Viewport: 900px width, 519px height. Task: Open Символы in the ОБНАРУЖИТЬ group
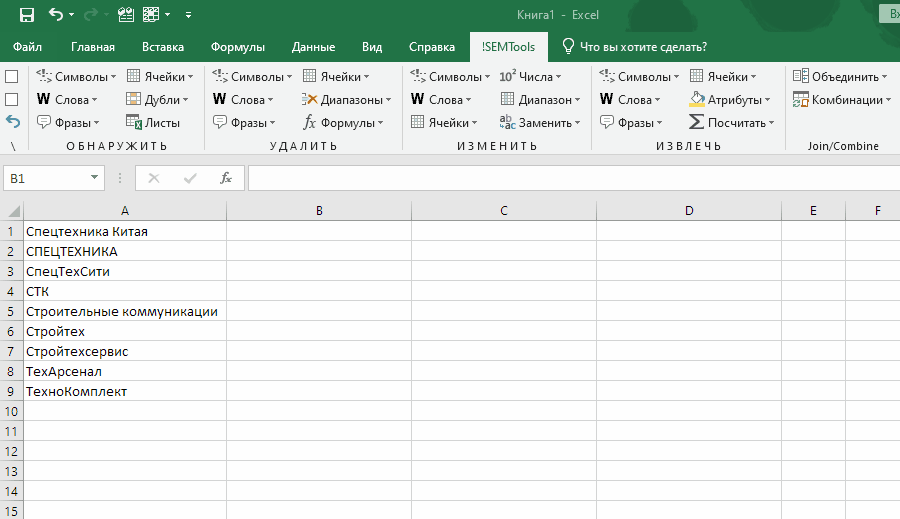(76, 76)
